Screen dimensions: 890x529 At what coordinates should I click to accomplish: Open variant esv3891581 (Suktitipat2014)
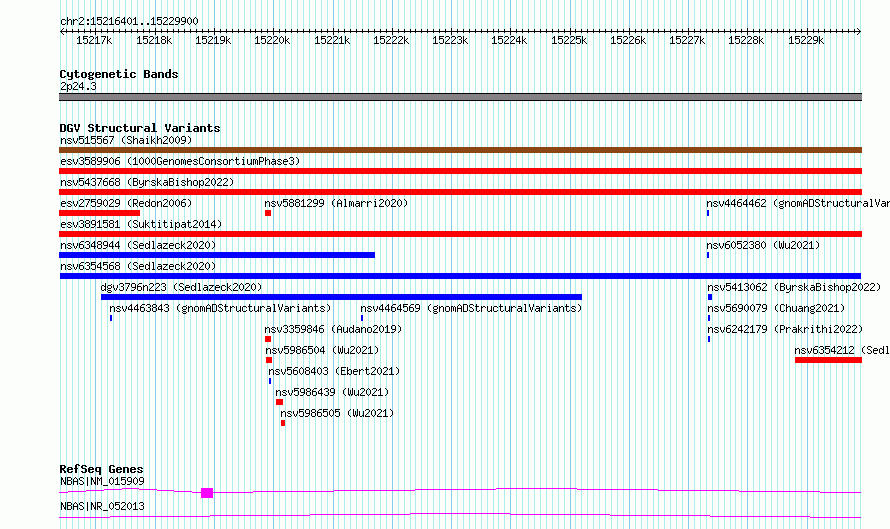[460, 234]
